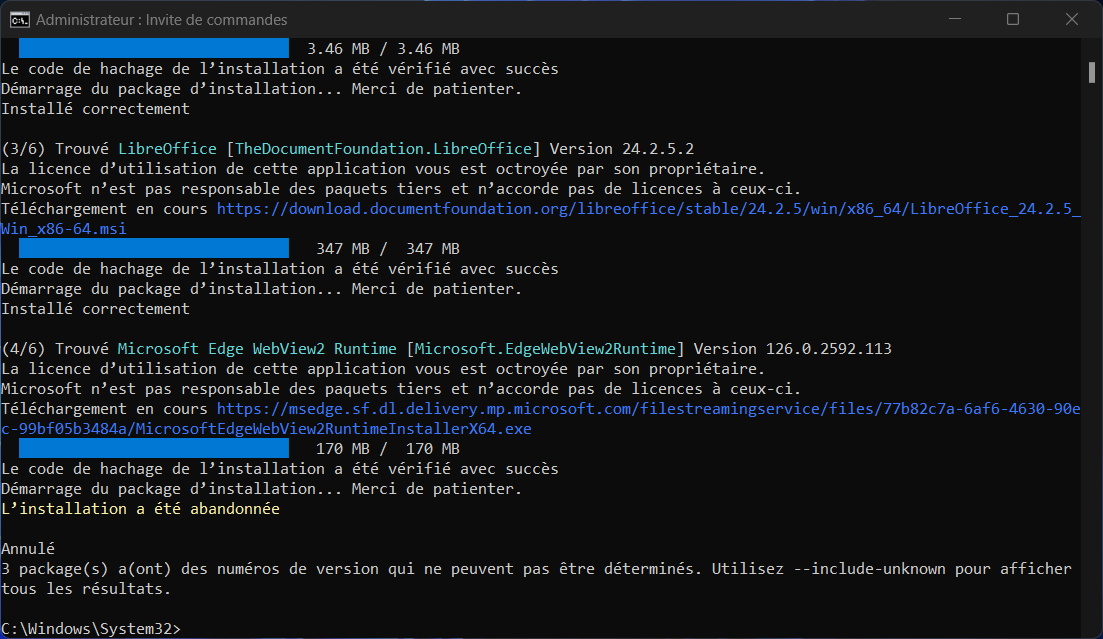Click the 170 MB download progress bar
Viewport: 1103px width, 639px height.
tap(153, 448)
